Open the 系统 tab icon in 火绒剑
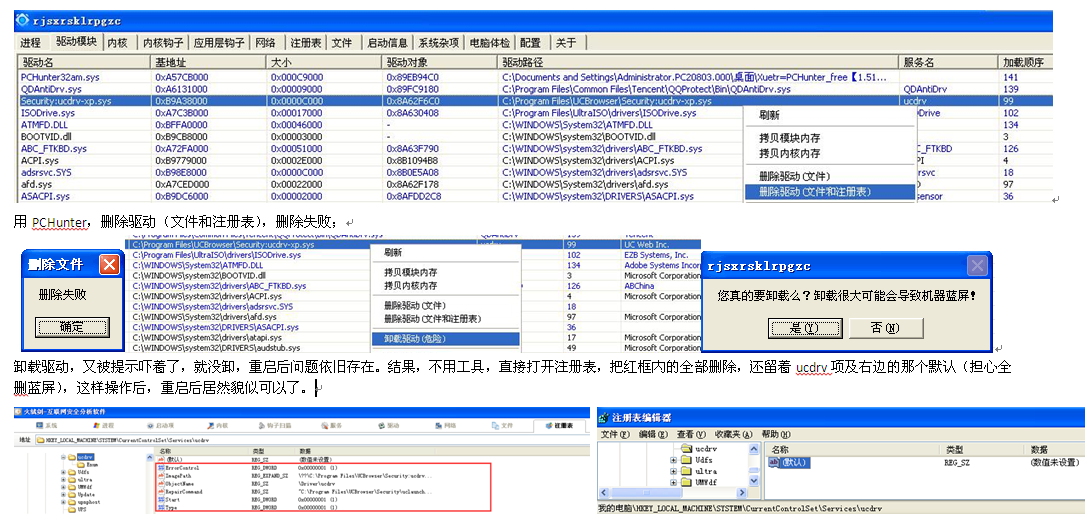1089x529 pixels. (x=40, y=425)
